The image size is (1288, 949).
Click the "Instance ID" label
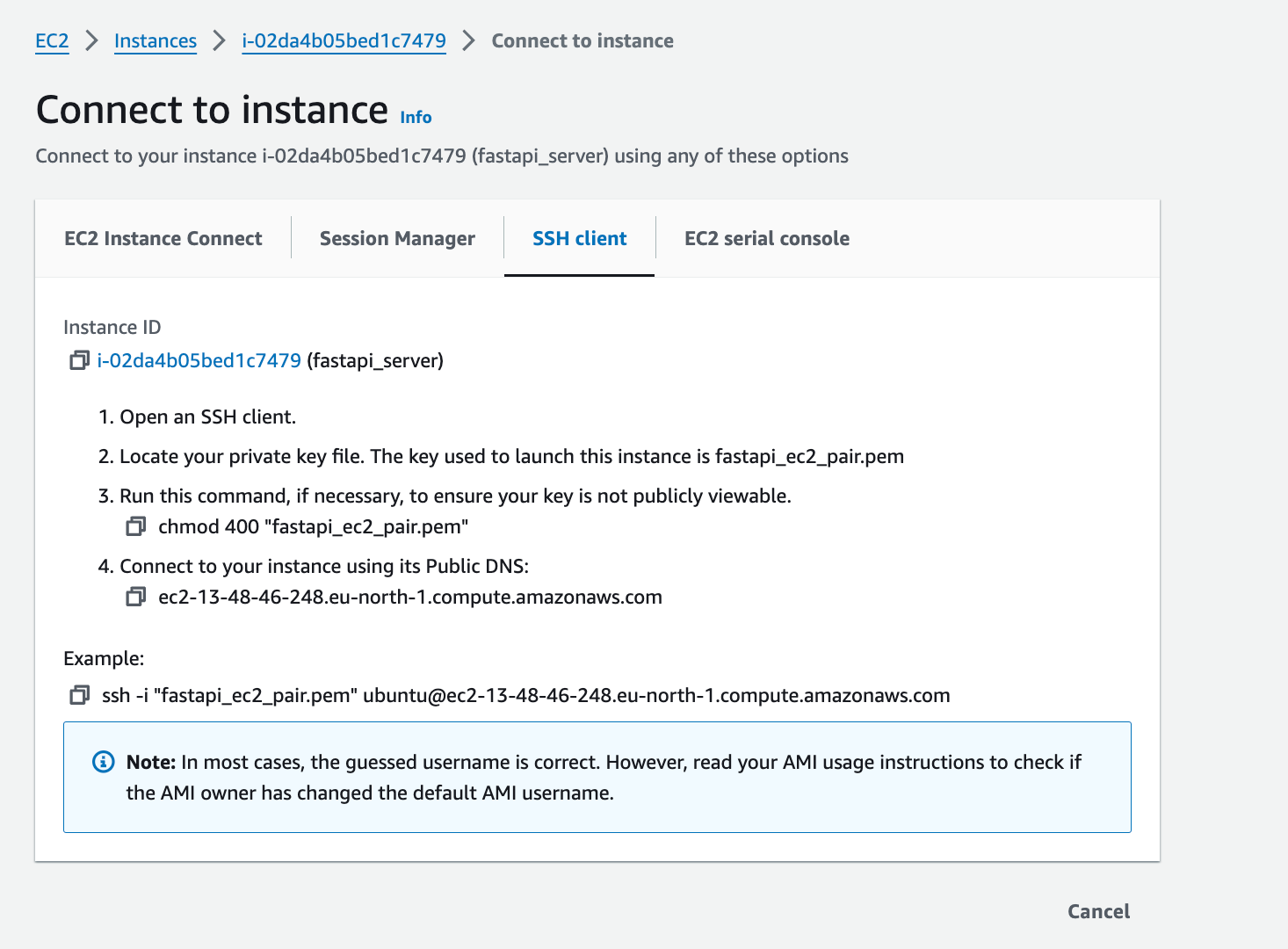tap(112, 327)
